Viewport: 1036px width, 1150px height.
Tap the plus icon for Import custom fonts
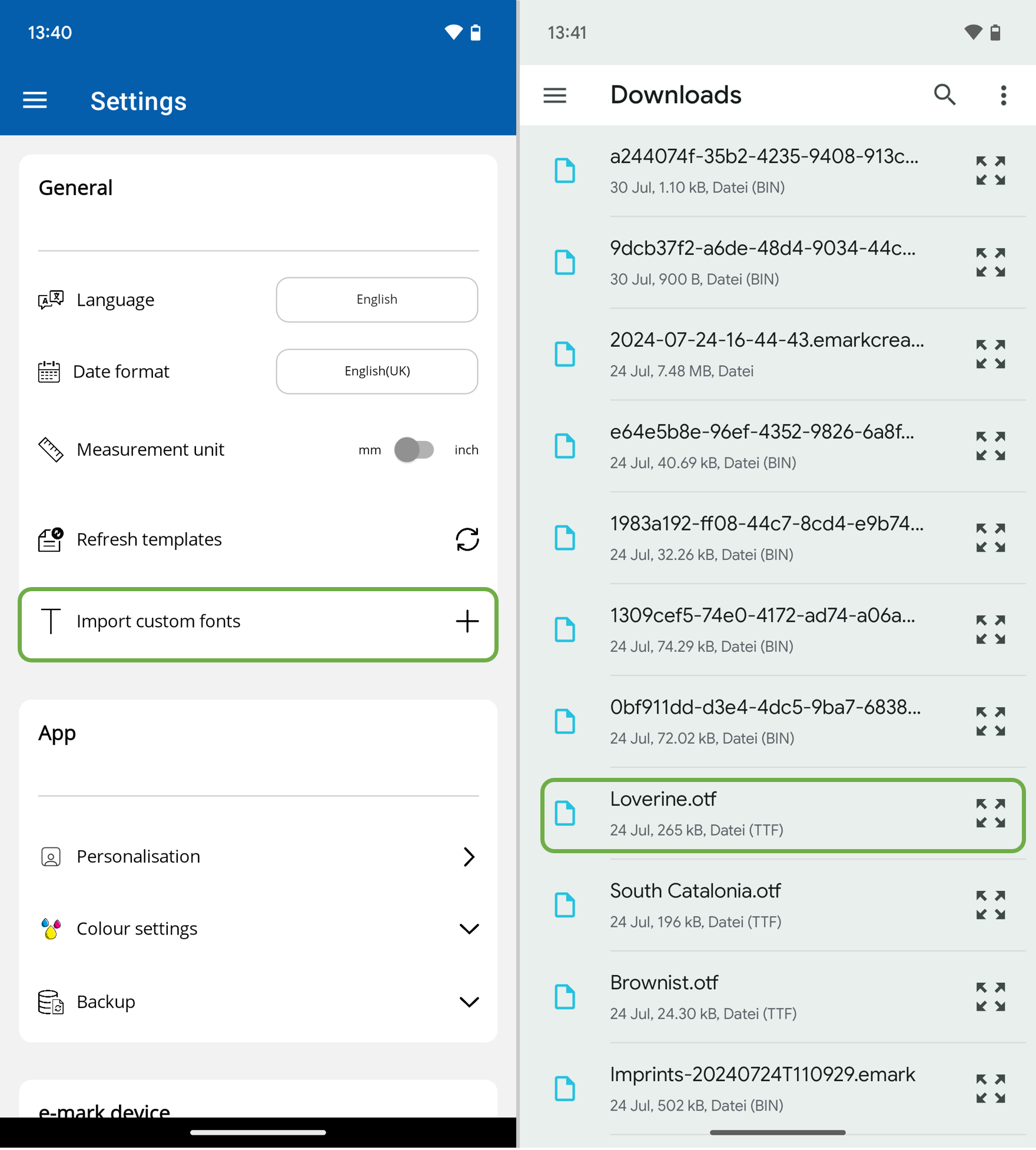point(467,621)
